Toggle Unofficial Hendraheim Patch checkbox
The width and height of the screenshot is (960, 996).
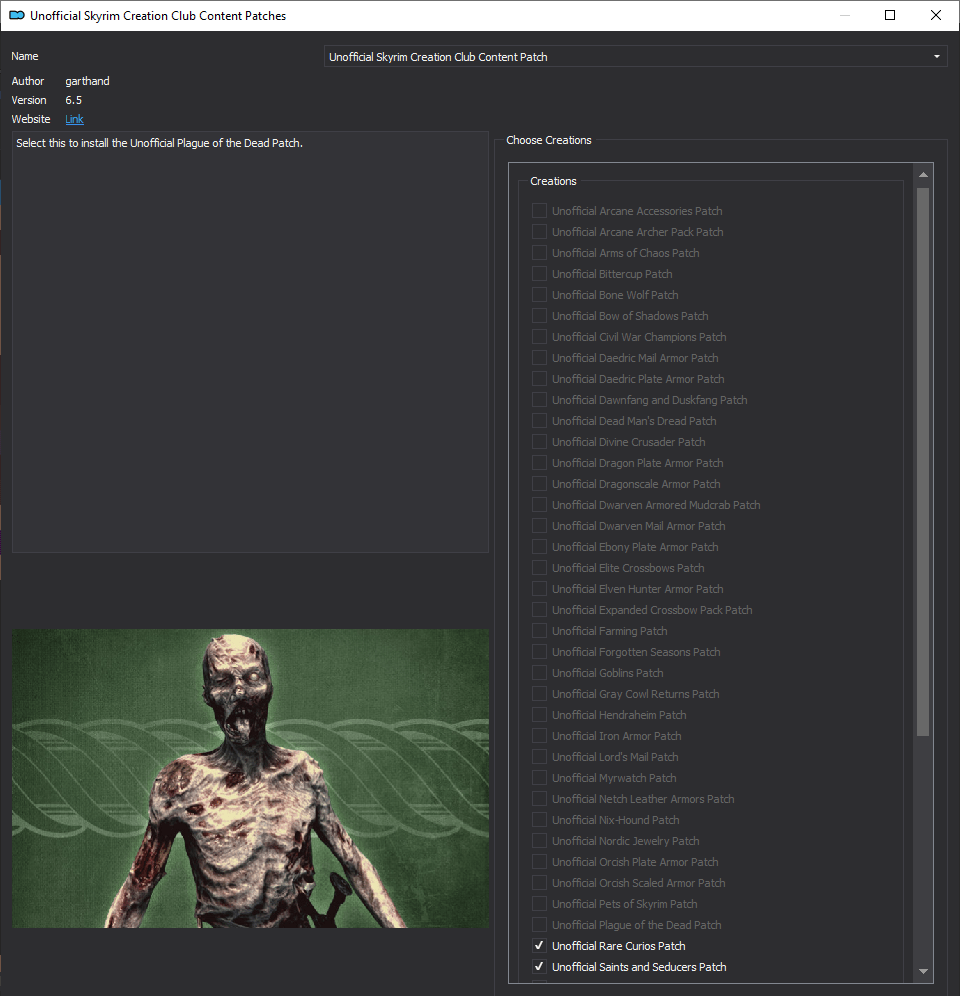539,713
